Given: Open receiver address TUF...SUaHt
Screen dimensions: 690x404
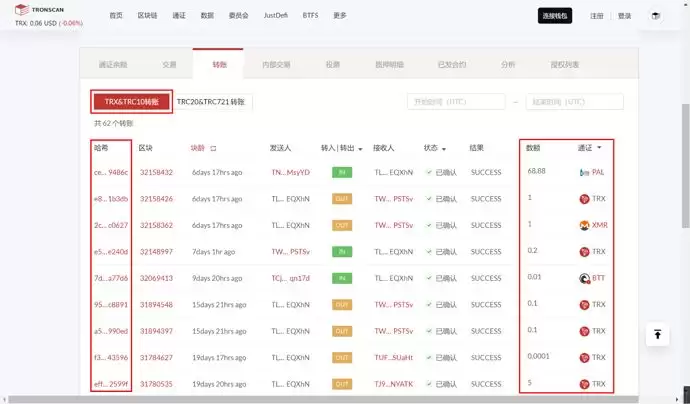Looking at the screenshot, I should (394, 357).
